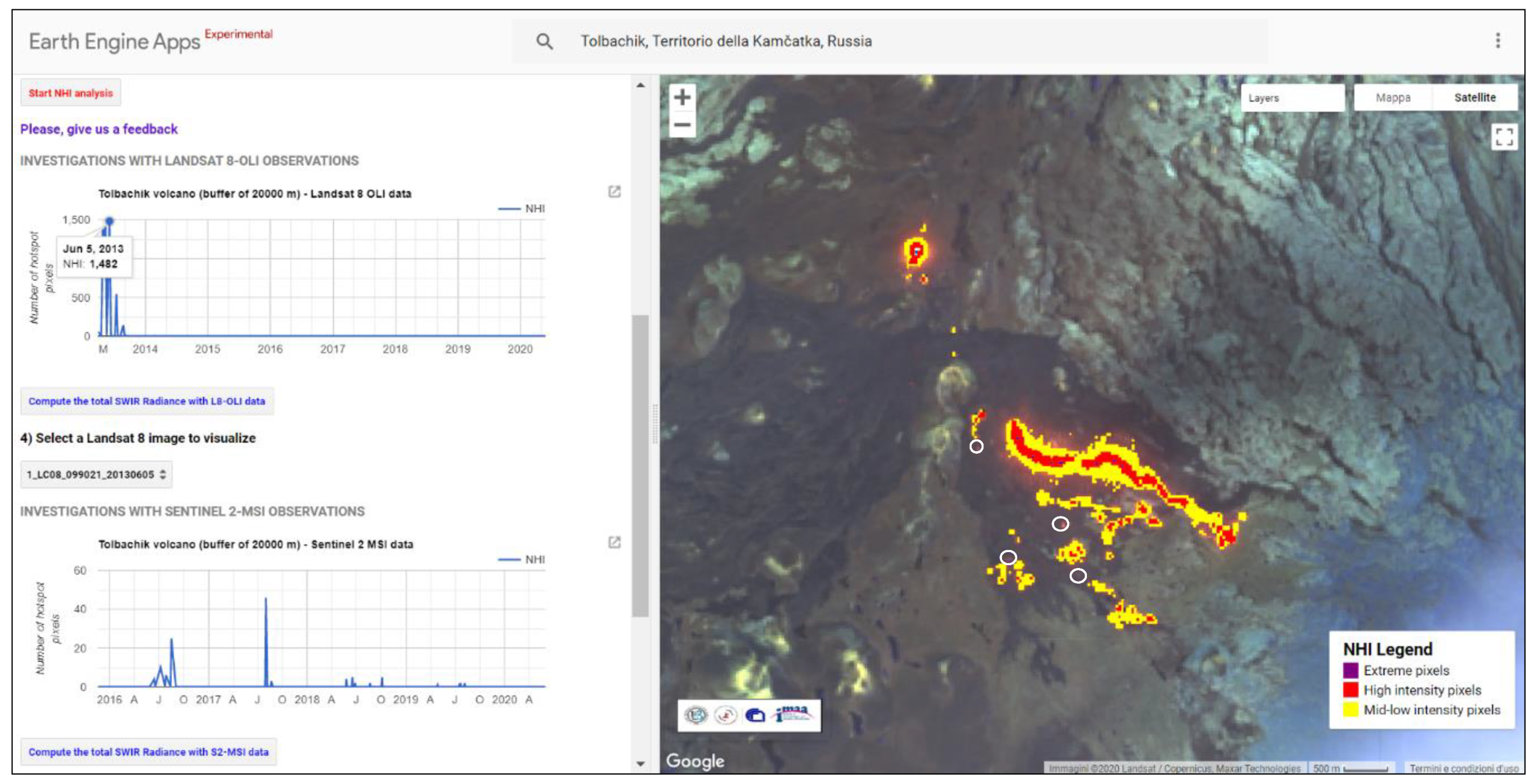
Task: Click the Google logo on the map
Action: pyautogui.click(x=695, y=761)
